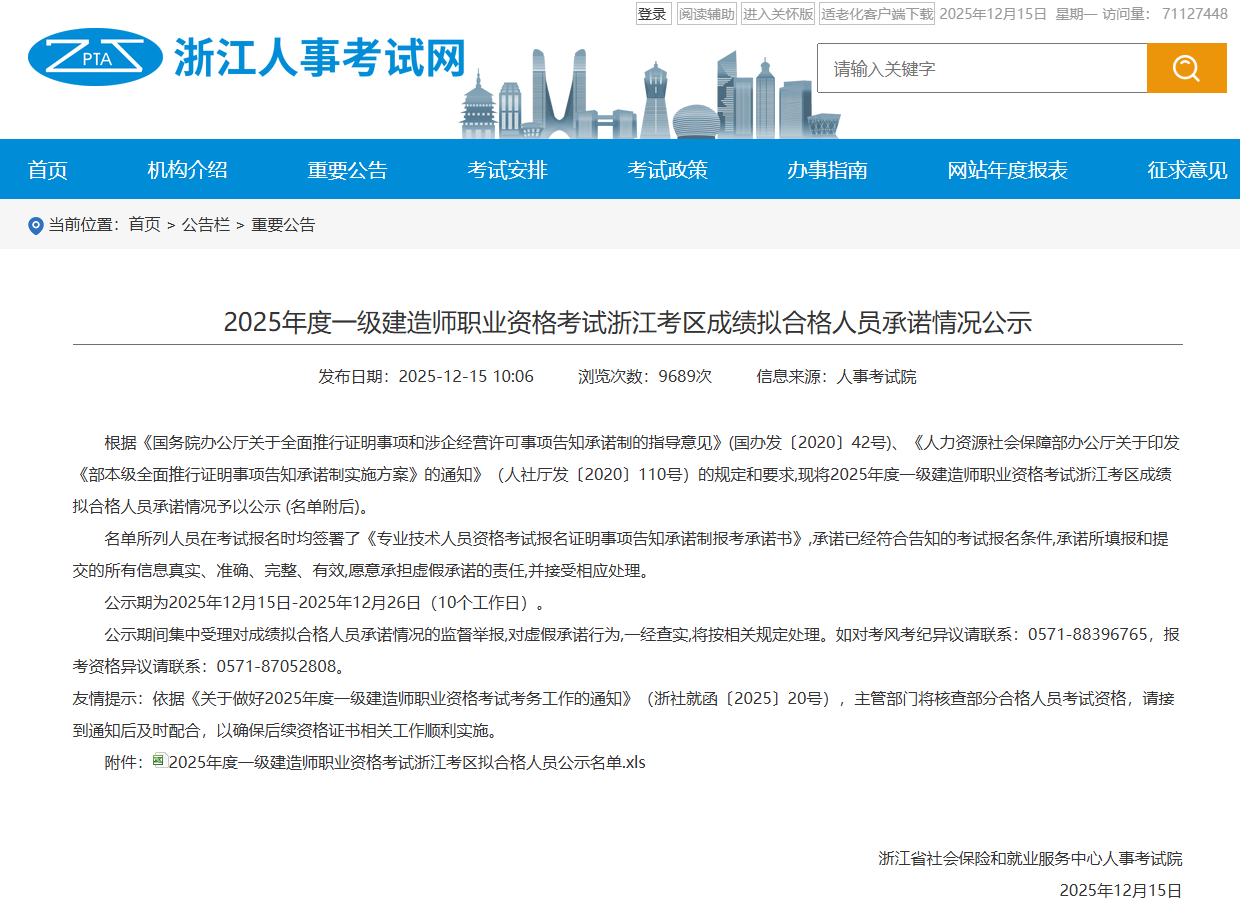Download 适老化客户端下载 client
Image resolution: width=1240 pixels, height=902 pixels.
click(x=876, y=14)
